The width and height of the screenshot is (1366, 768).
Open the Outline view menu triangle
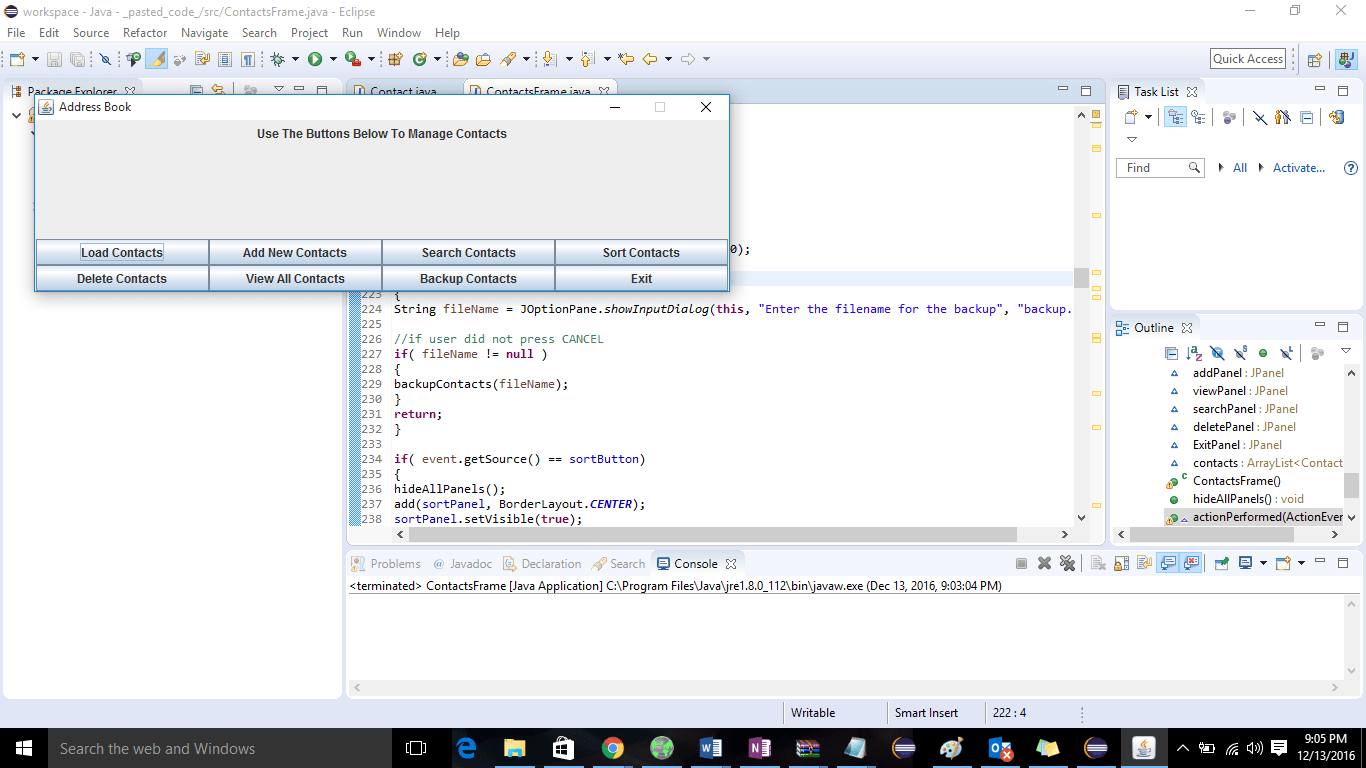pos(1346,351)
